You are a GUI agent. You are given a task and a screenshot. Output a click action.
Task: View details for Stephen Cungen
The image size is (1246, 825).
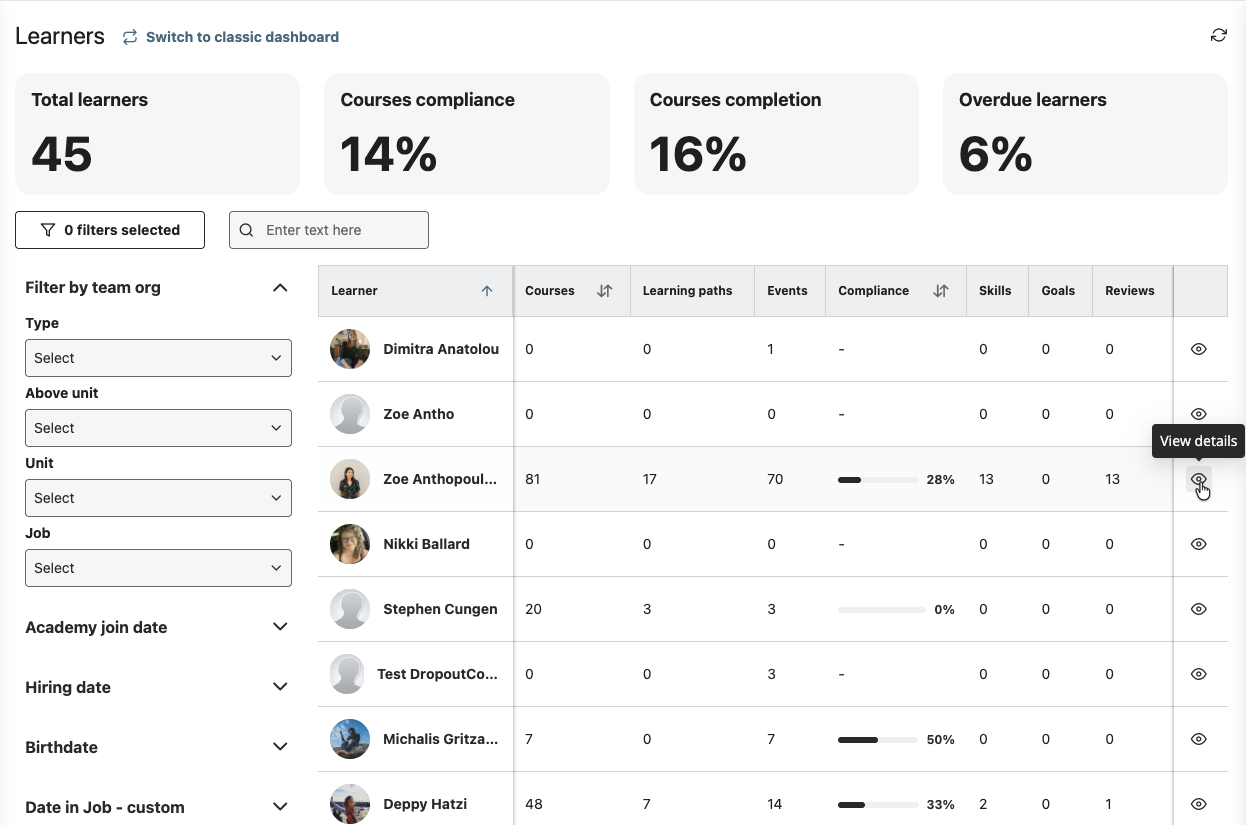pos(1198,609)
